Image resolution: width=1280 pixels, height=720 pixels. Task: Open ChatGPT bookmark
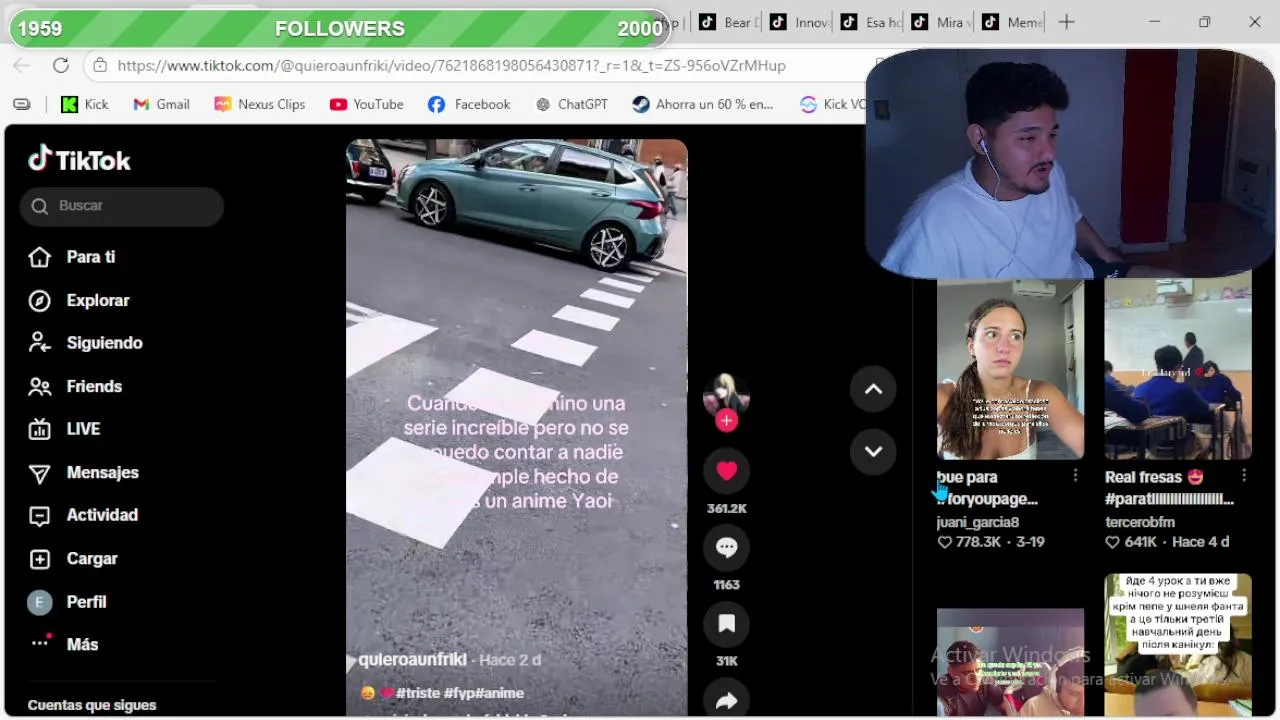572,104
